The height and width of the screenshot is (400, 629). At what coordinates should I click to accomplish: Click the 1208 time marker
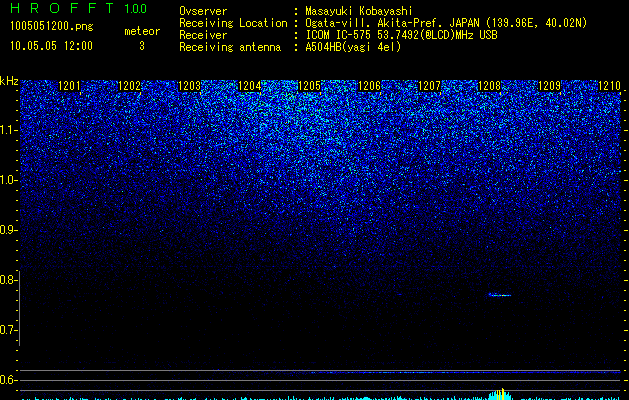point(489,86)
